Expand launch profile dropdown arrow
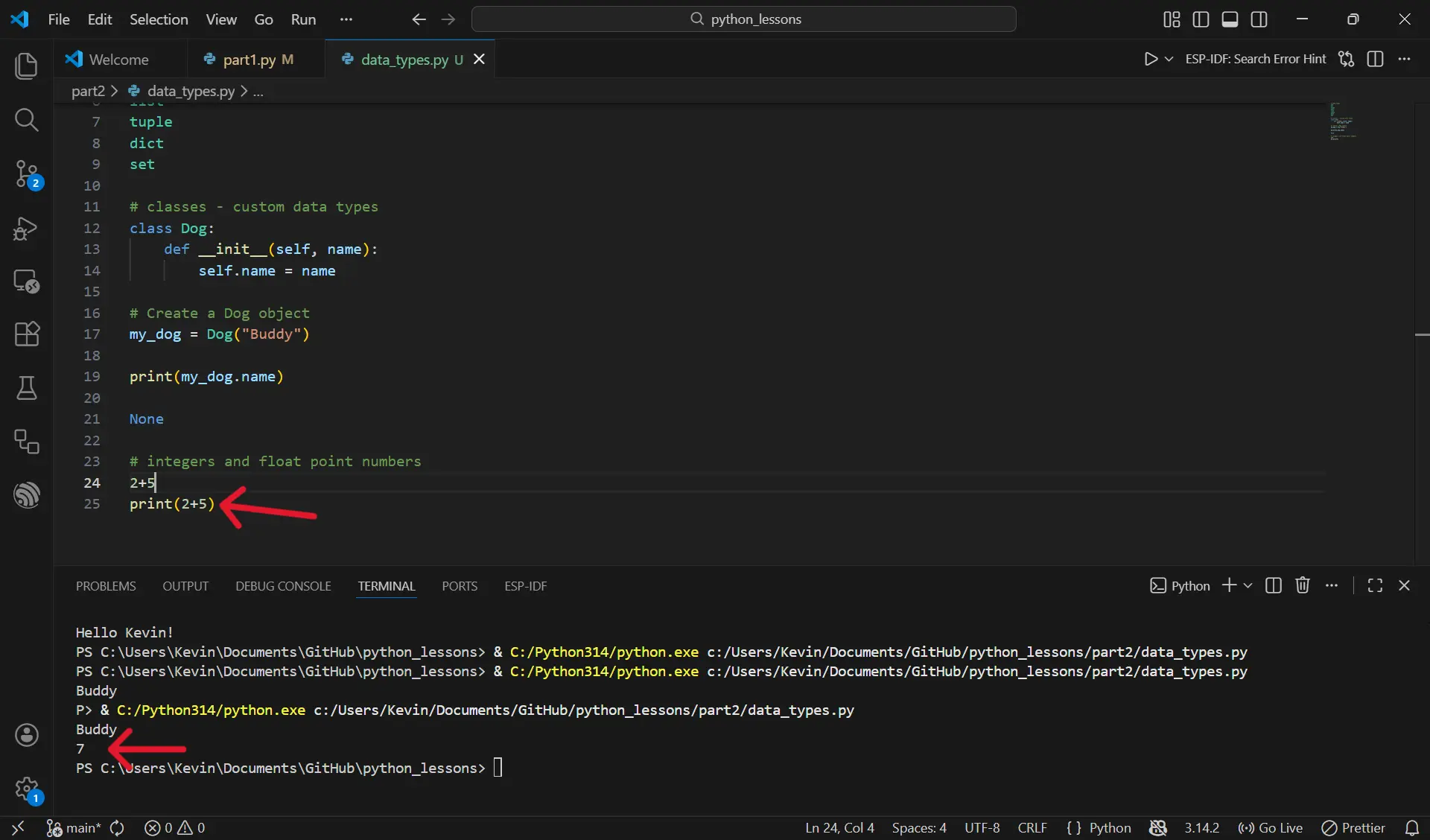The image size is (1430, 840). pos(1248,585)
